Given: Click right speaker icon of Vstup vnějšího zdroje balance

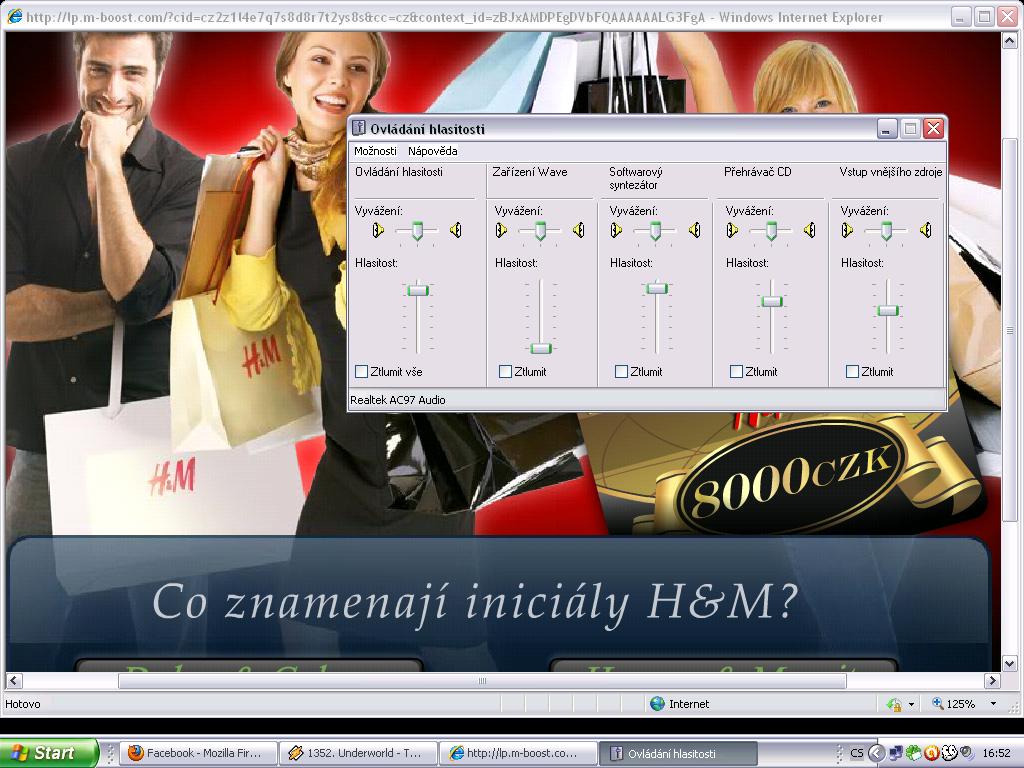Looking at the screenshot, I should [926, 230].
